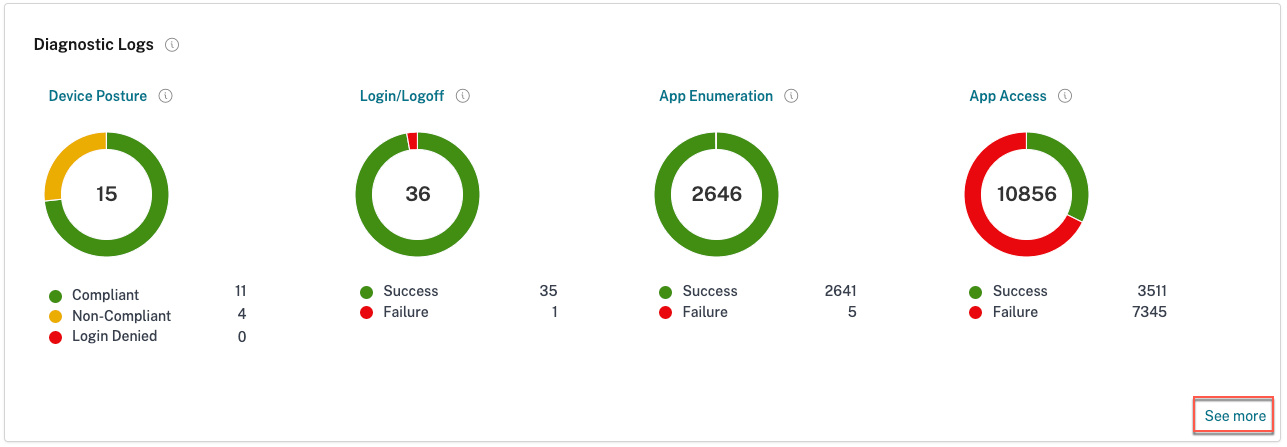Open the App Enumeration logs link

(x=716, y=96)
